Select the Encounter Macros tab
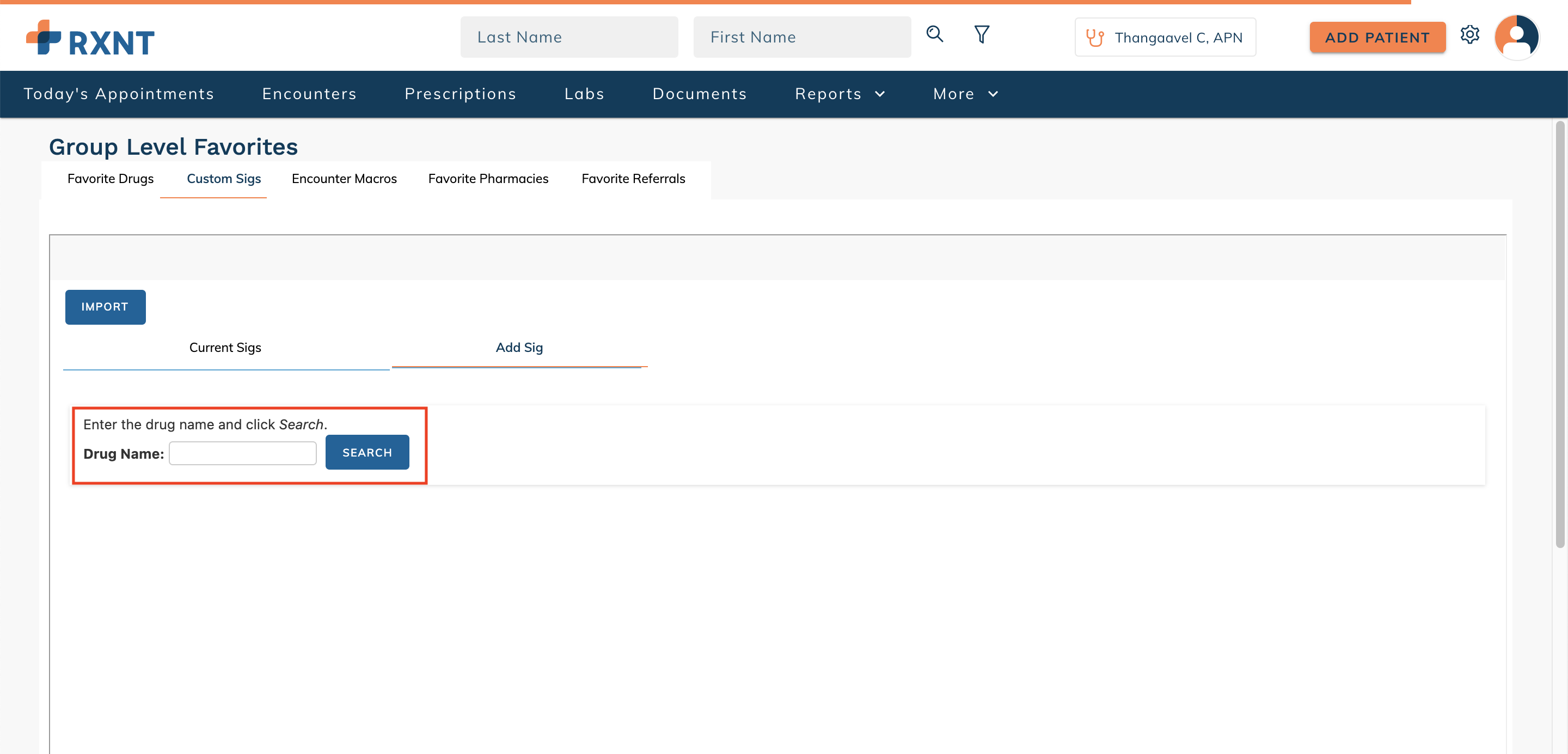Screen dimensions: 1568x754 344,179
